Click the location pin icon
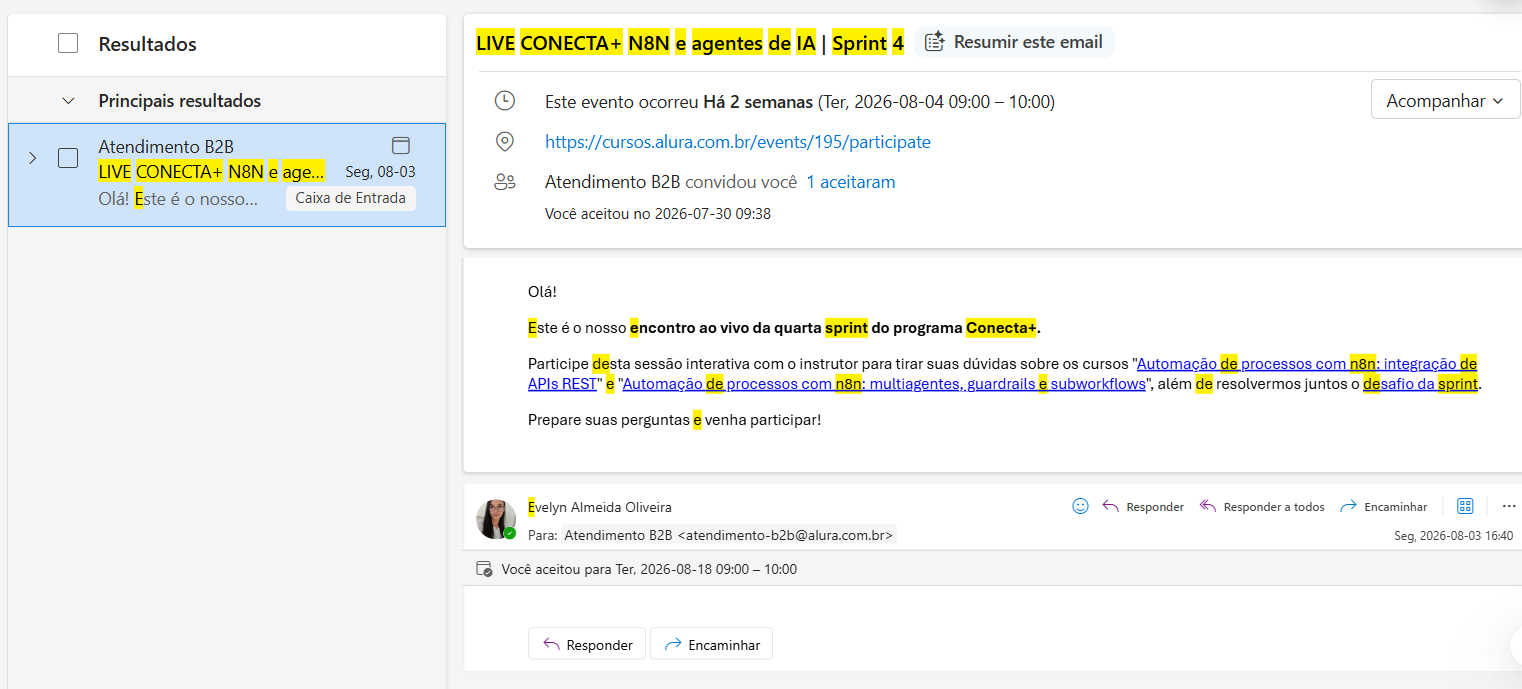 (505, 142)
